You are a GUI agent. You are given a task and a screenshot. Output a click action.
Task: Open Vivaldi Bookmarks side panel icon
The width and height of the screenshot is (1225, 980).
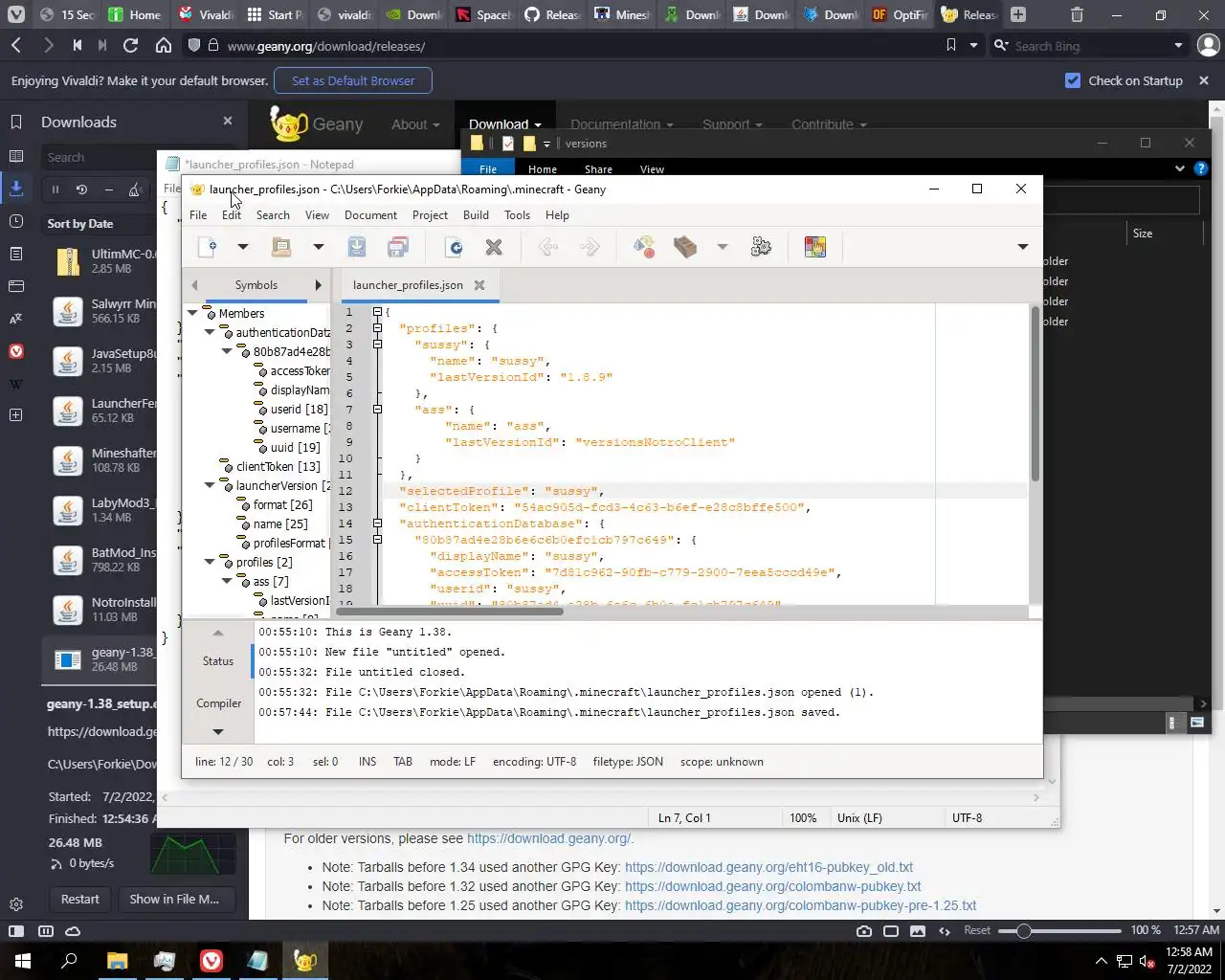pos(16,122)
